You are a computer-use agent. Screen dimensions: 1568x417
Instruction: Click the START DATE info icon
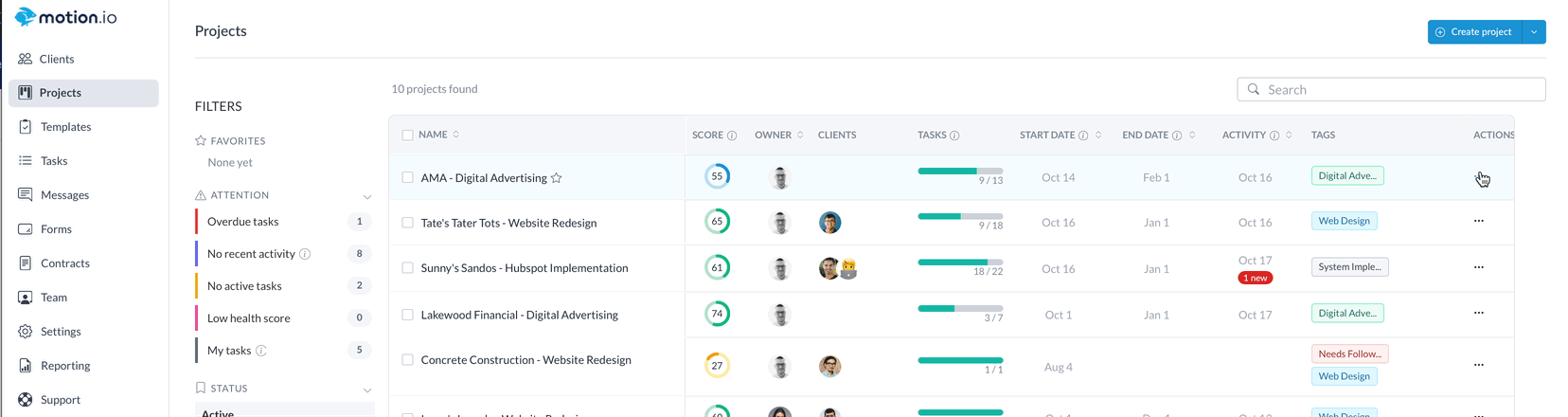point(1083,136)
